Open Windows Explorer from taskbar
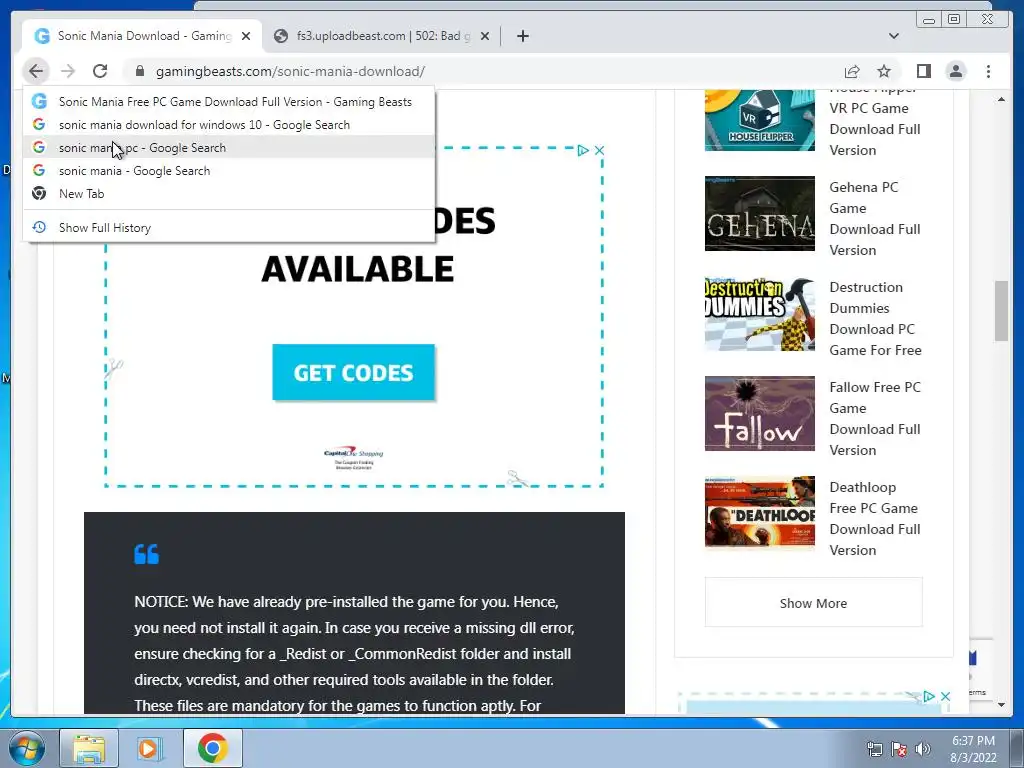This screenshot has width=1024, height=768. (x=89, y=748)
